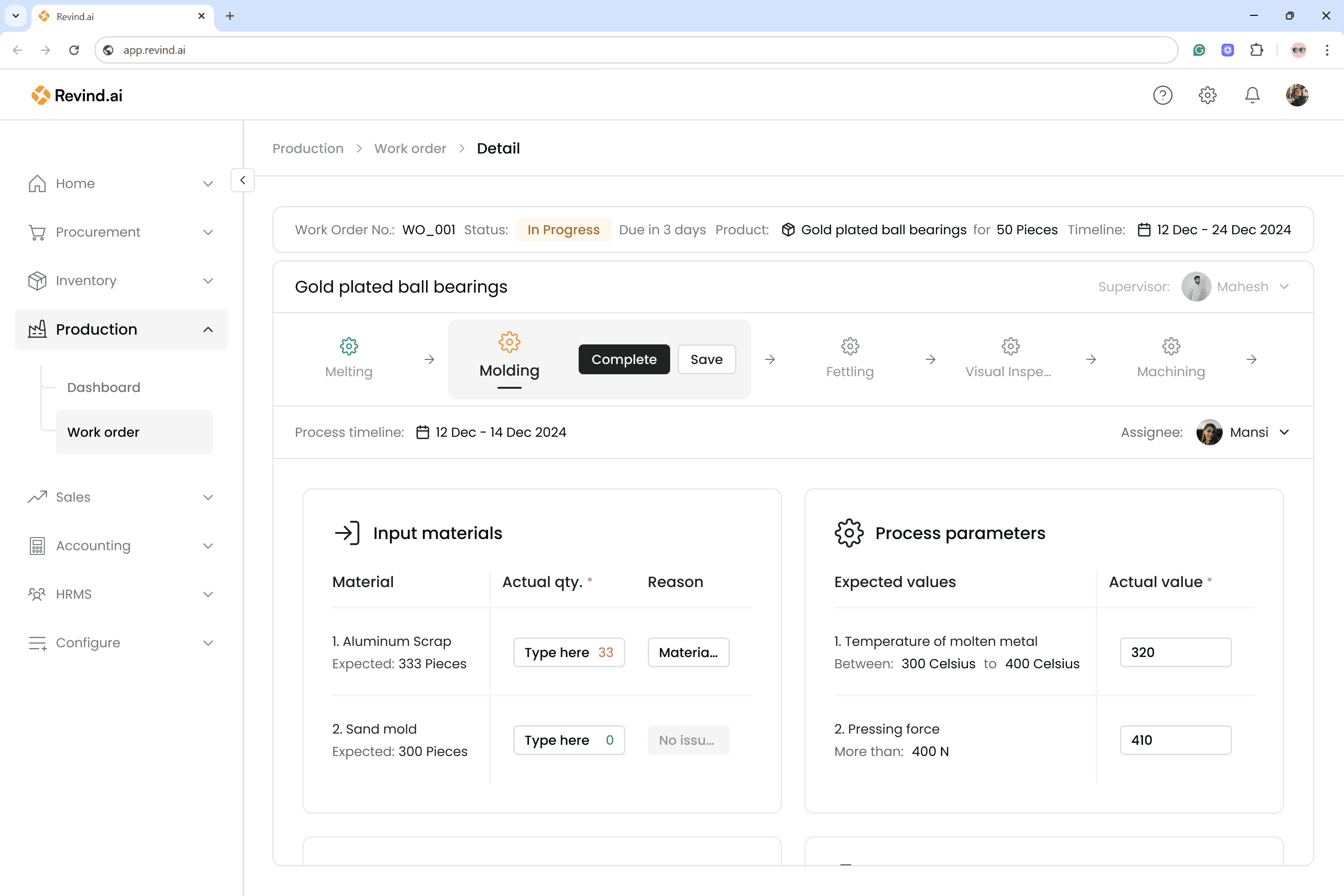Viewport: 1344px width, 896px height.
Task: Select the Melting process step icon
Action: point(349,346)
